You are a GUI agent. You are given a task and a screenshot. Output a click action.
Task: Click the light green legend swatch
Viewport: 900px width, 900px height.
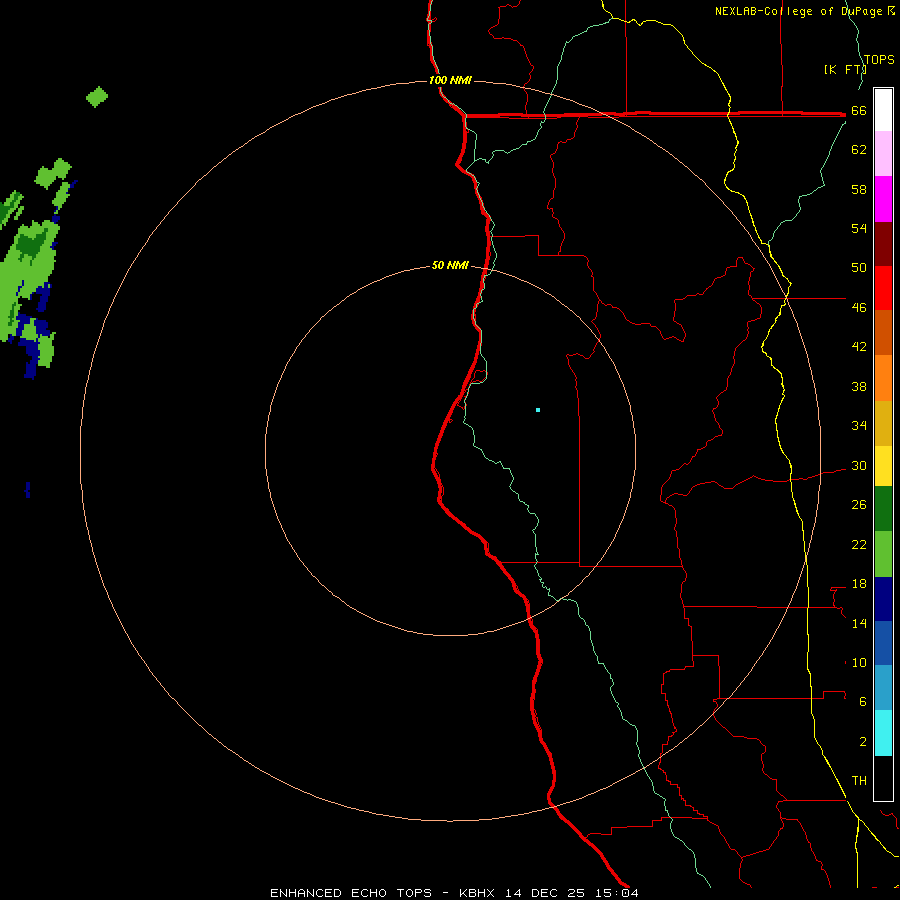tap(883, 554)
